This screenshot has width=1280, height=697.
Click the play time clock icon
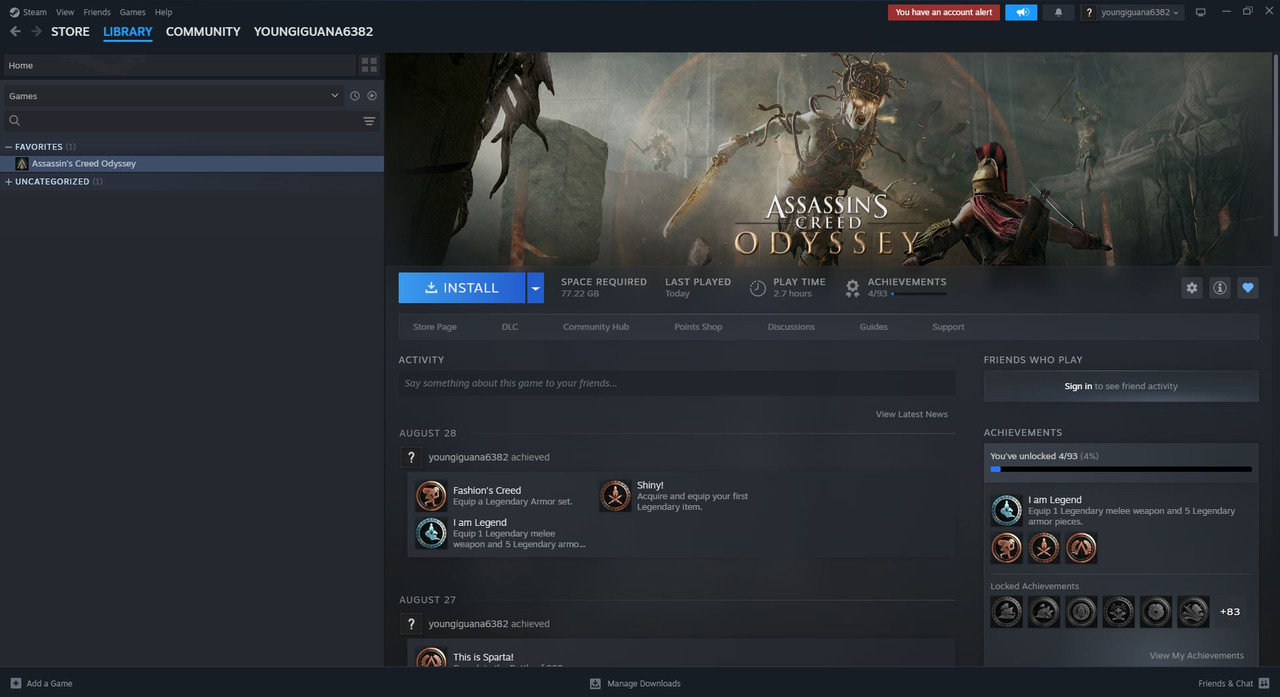(x=758, y=288)
